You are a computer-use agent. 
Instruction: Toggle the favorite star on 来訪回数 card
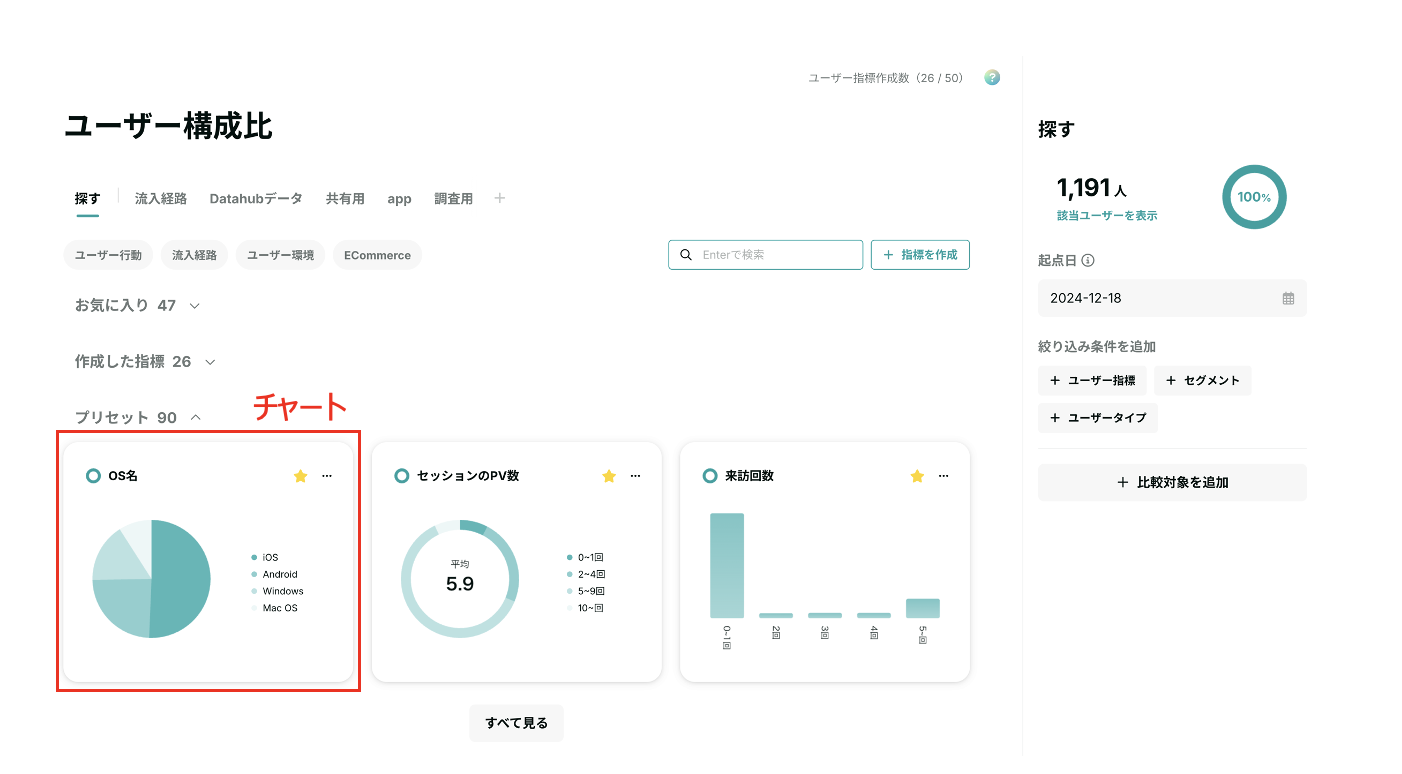[x=917, y=476]
